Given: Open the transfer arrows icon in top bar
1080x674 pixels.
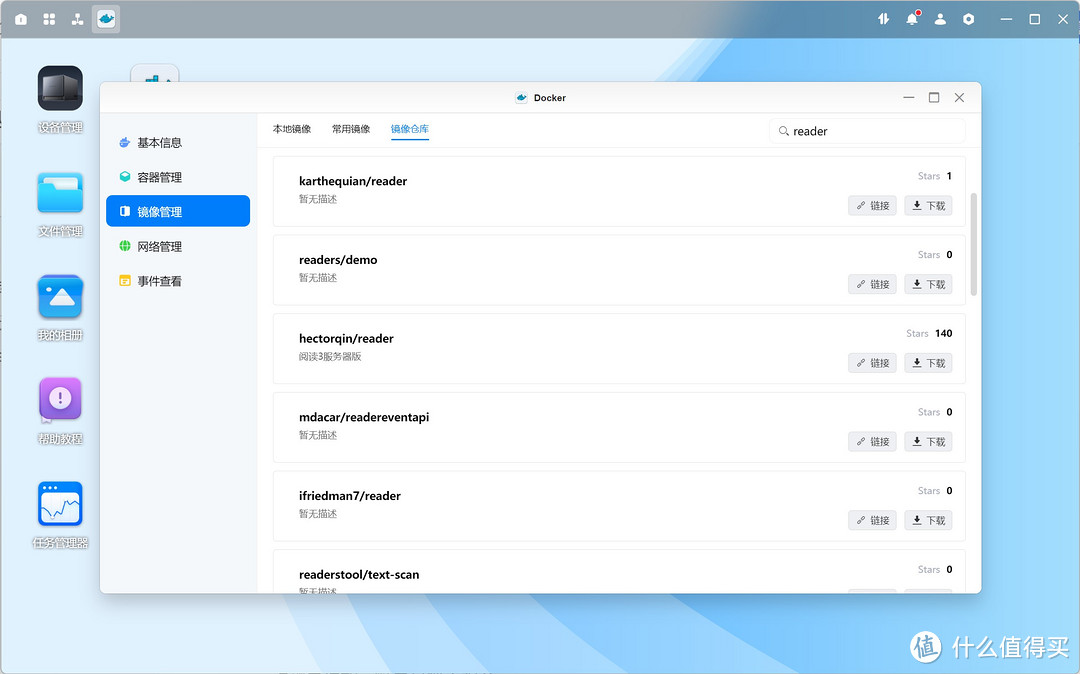Looking at the screenshot, I should point(884,19).
